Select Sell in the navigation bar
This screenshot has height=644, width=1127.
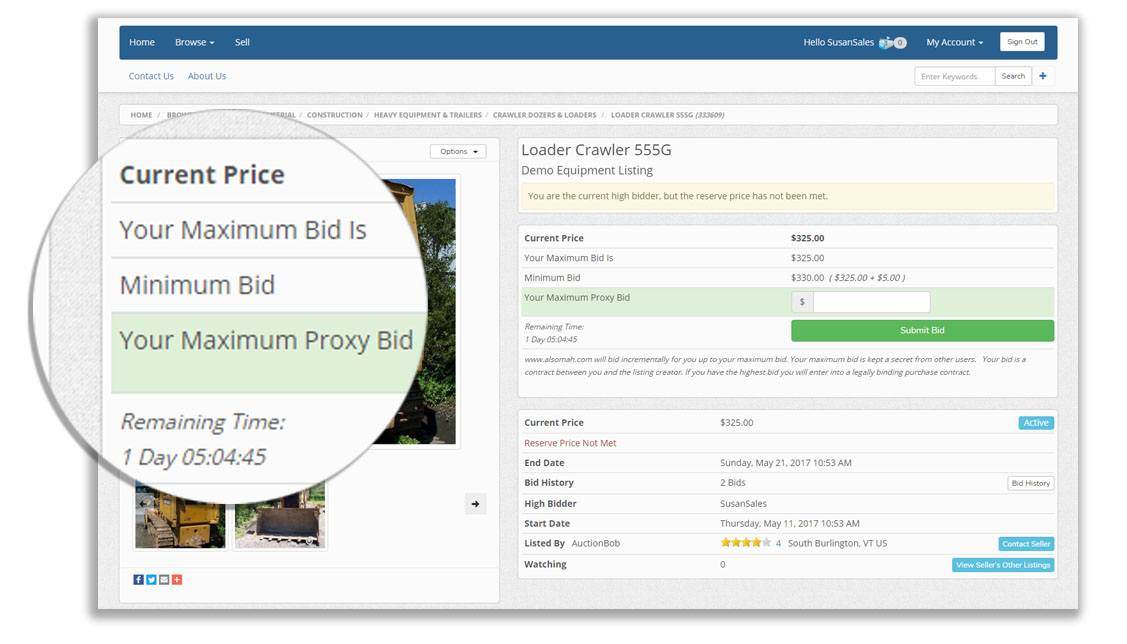242,42
